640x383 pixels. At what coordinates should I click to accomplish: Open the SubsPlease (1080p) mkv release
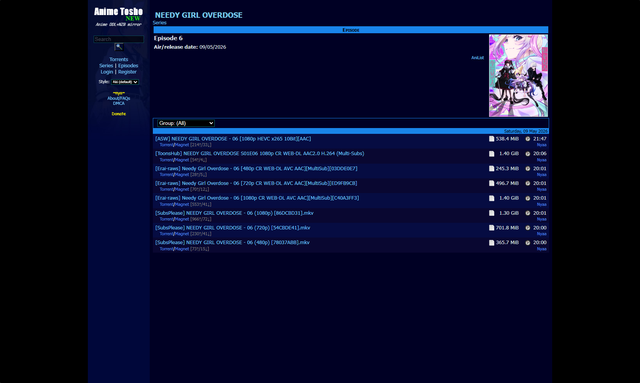click(234, 213)
